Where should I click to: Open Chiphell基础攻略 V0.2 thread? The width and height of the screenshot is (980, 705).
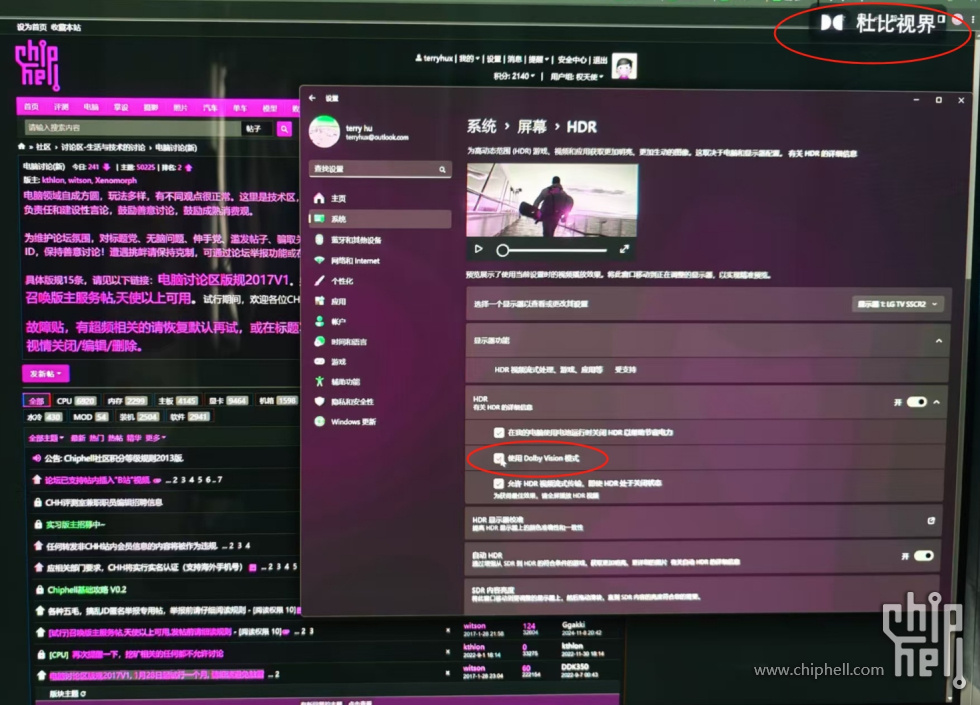point(87,589)
